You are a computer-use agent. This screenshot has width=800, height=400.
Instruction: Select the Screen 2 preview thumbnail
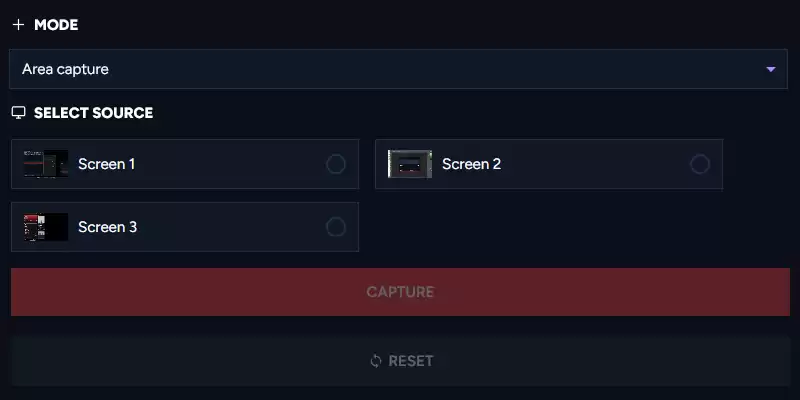409,164
